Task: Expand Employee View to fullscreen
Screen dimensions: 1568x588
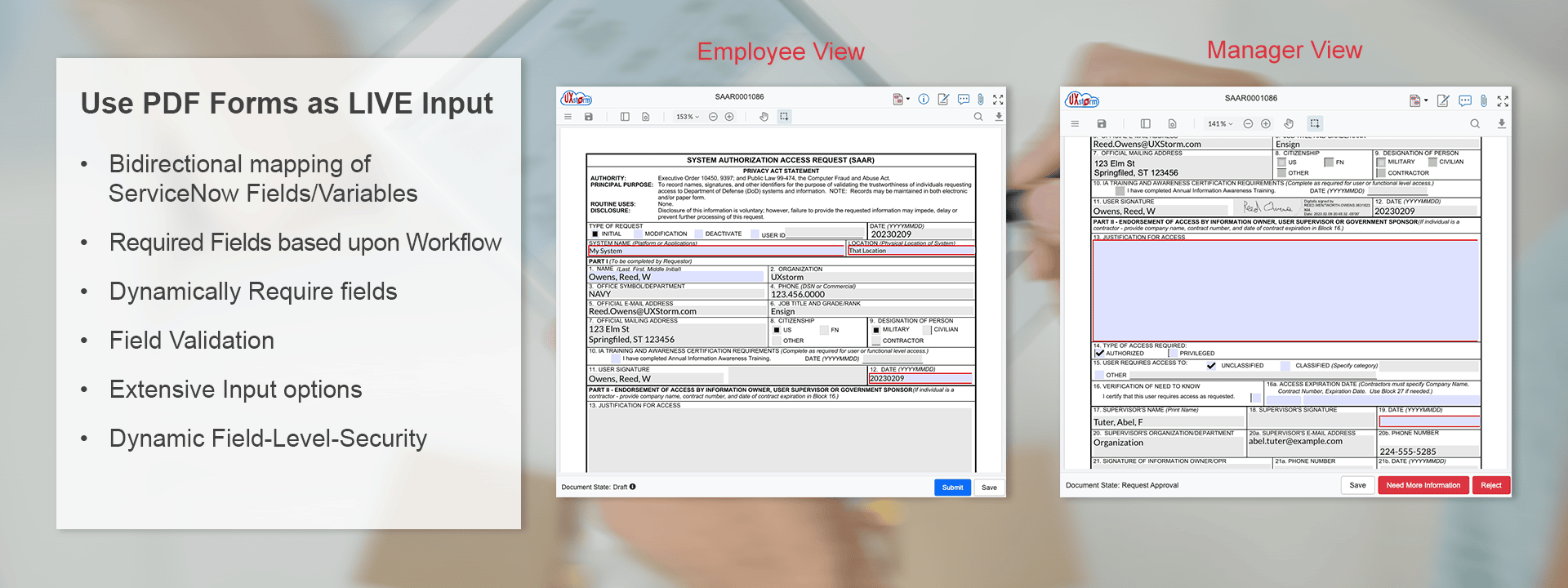Action: coord(998,99)
